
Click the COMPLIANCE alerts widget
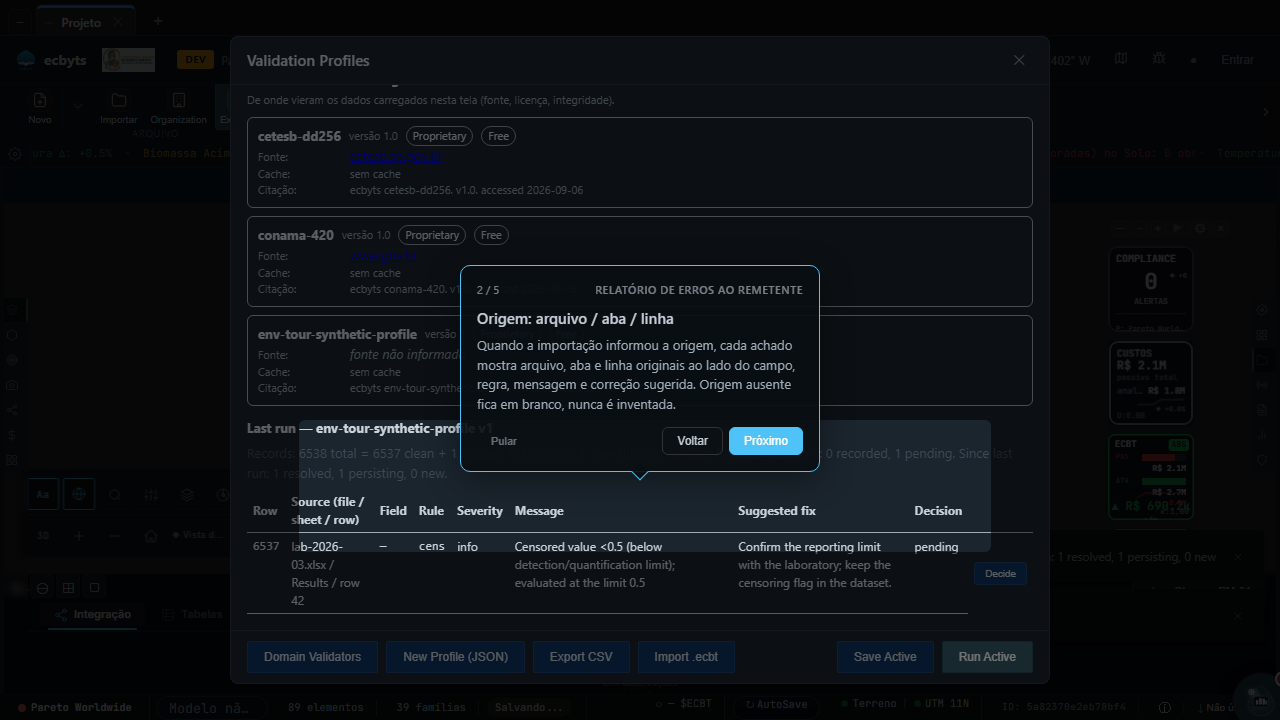1151,290
